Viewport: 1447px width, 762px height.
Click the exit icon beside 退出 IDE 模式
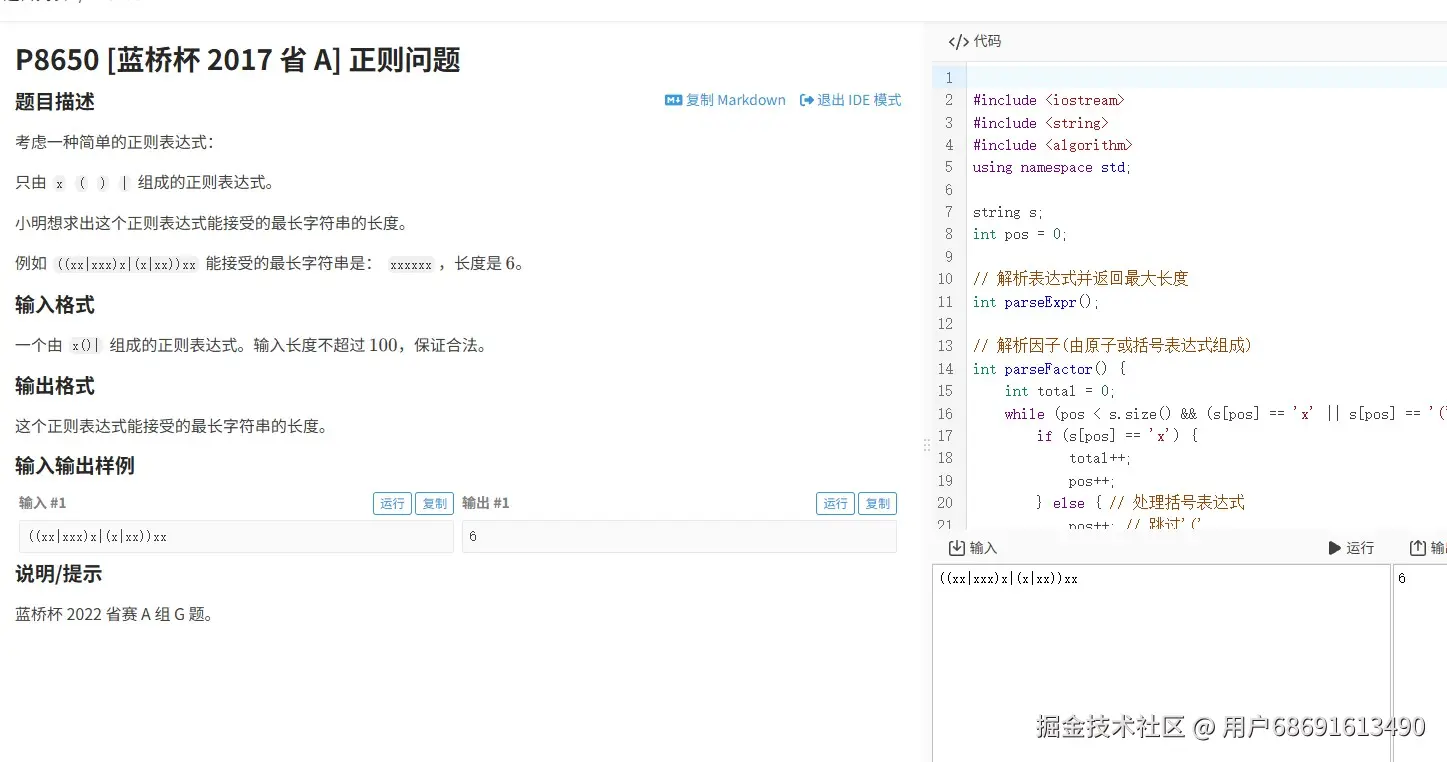[x=807, y=100]
